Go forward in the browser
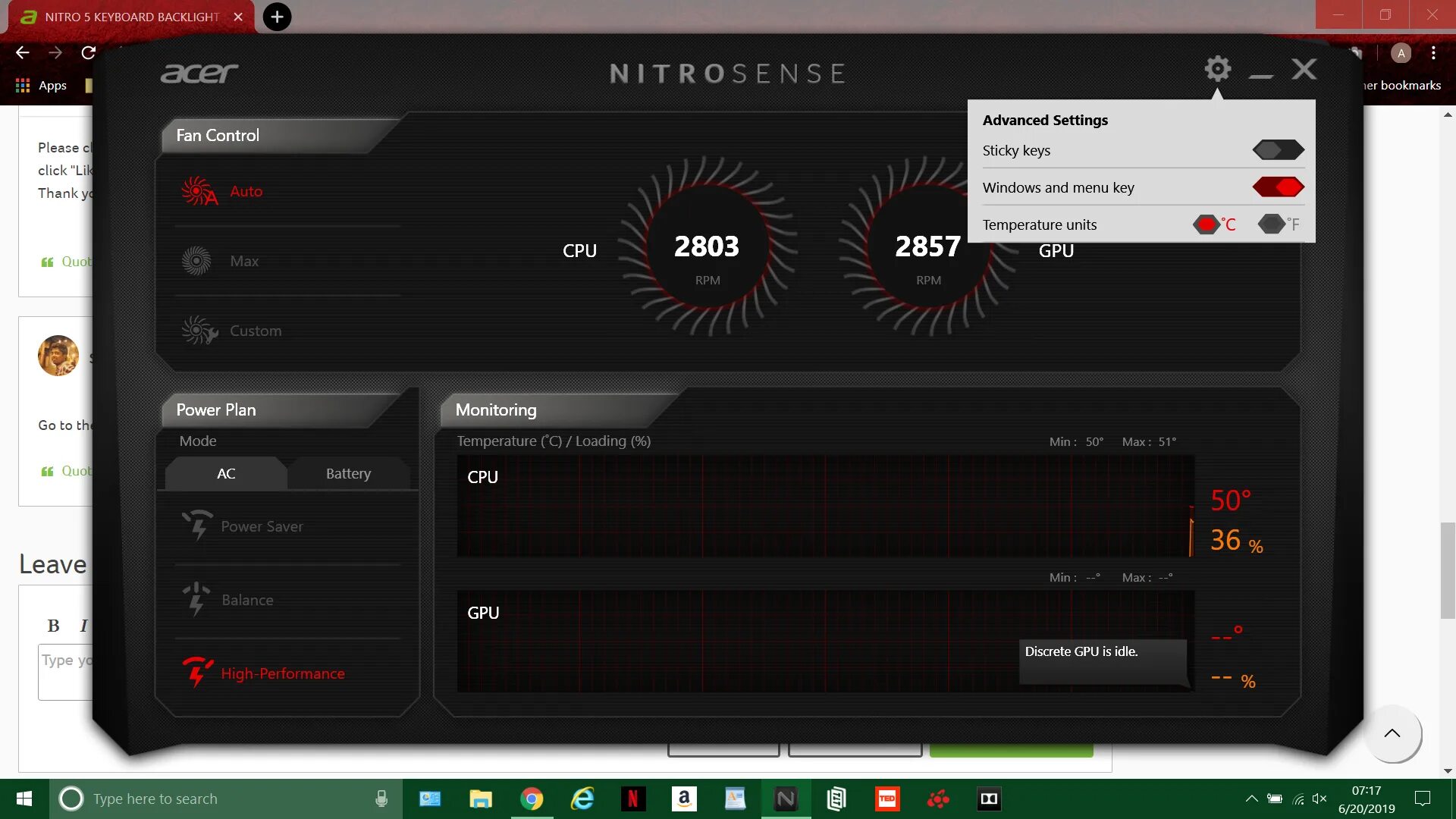Viewport: 1456px width, 819px height. point(55,52)
